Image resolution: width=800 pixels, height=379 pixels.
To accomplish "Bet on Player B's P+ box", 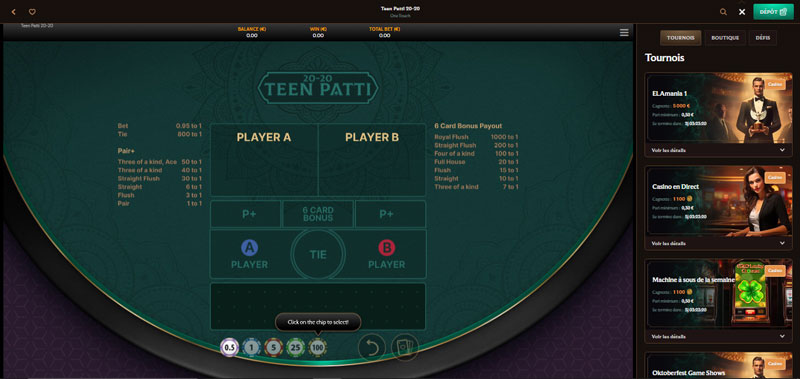I will click(x=390, y=214).
